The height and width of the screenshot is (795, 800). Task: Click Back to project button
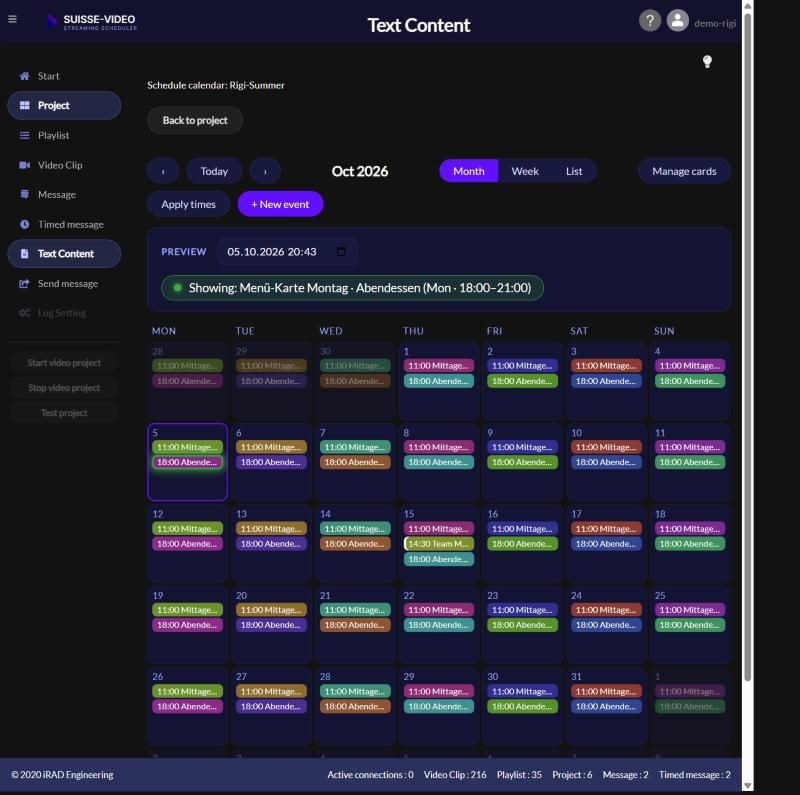tap(195, 120)
